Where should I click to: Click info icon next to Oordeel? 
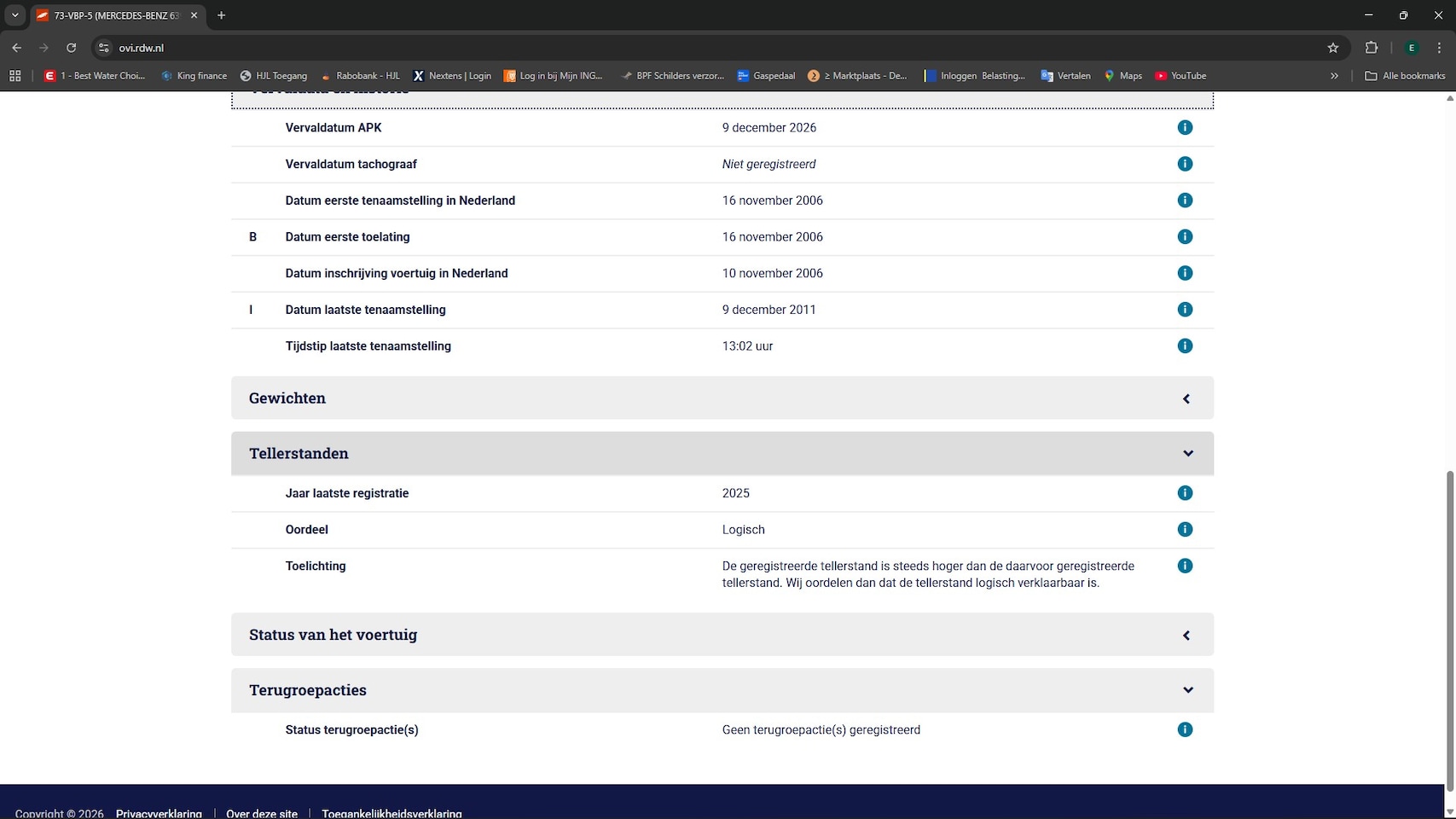tap(1184, 530)
